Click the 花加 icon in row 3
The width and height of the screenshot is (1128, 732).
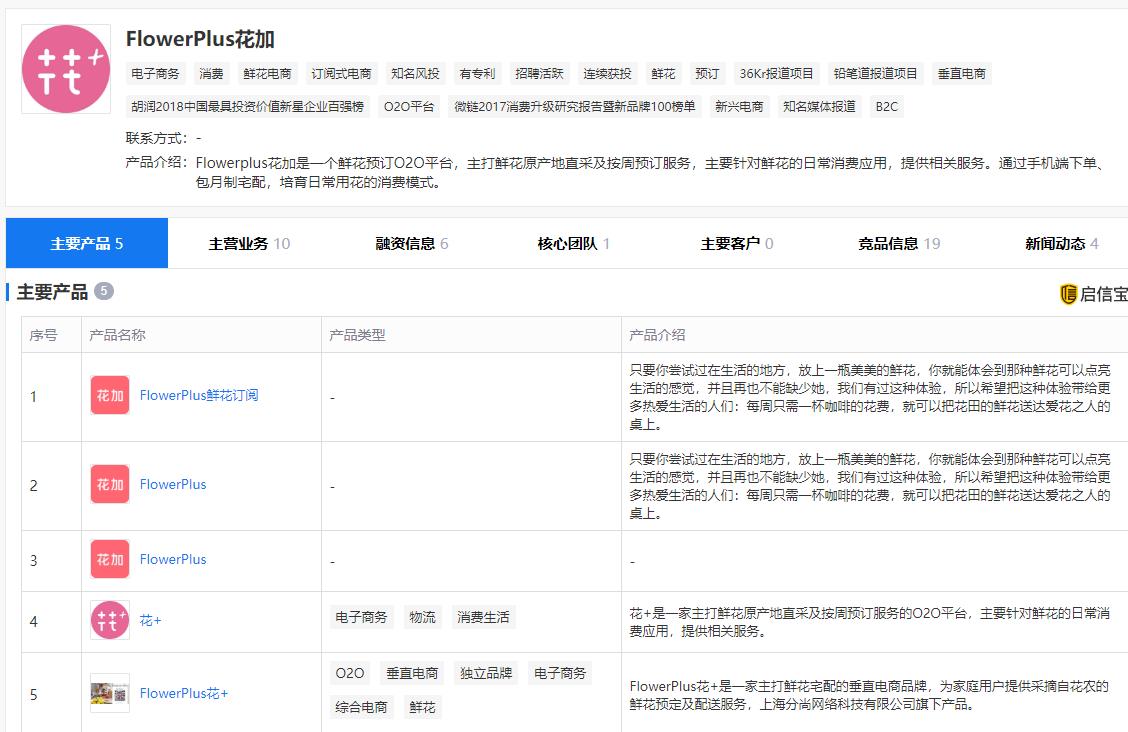click(x=110, y=559)
